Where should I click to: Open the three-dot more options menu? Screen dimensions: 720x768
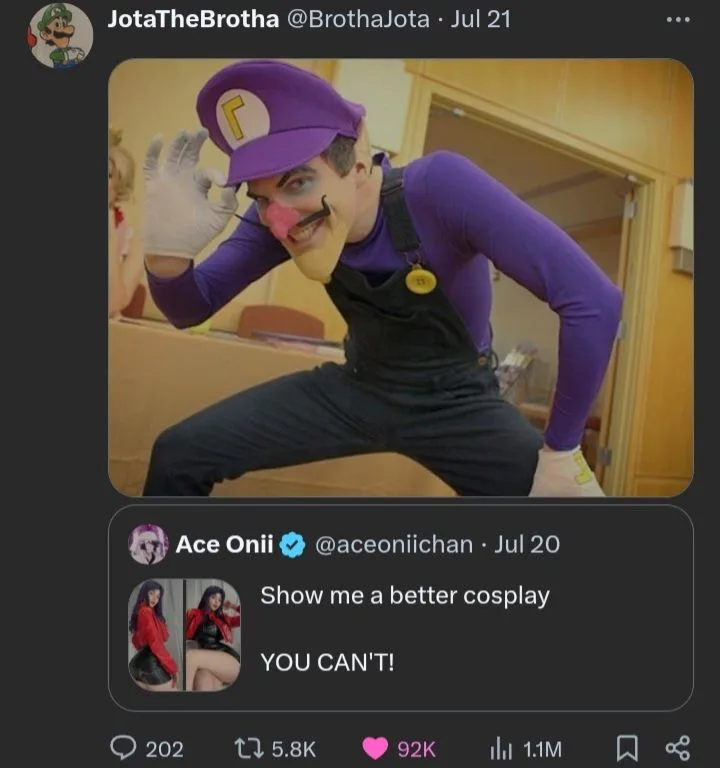[x=677, y=20]
